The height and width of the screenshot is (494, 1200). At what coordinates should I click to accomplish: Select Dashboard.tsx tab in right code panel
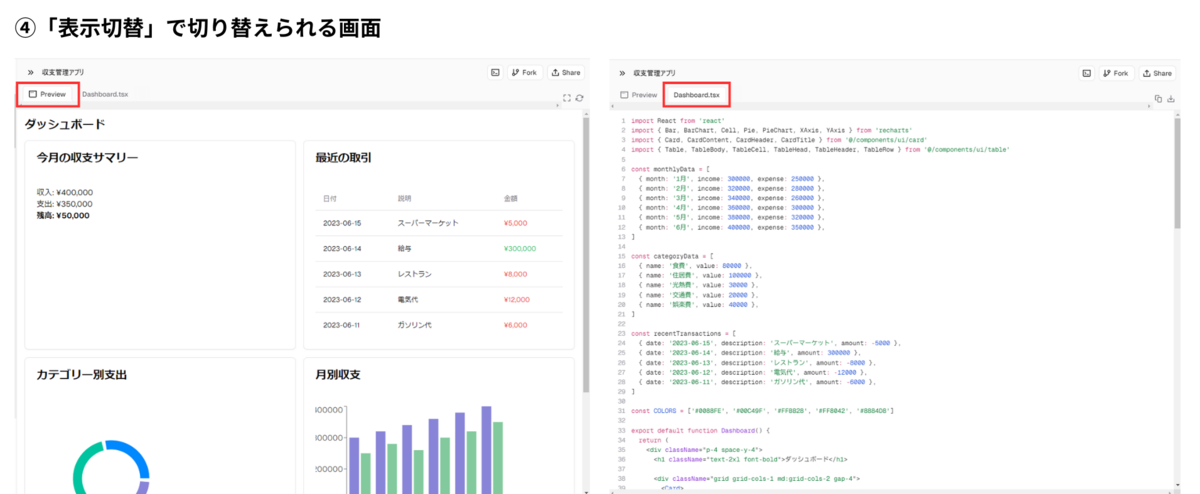pyautogui.click(x=696, y=95)
